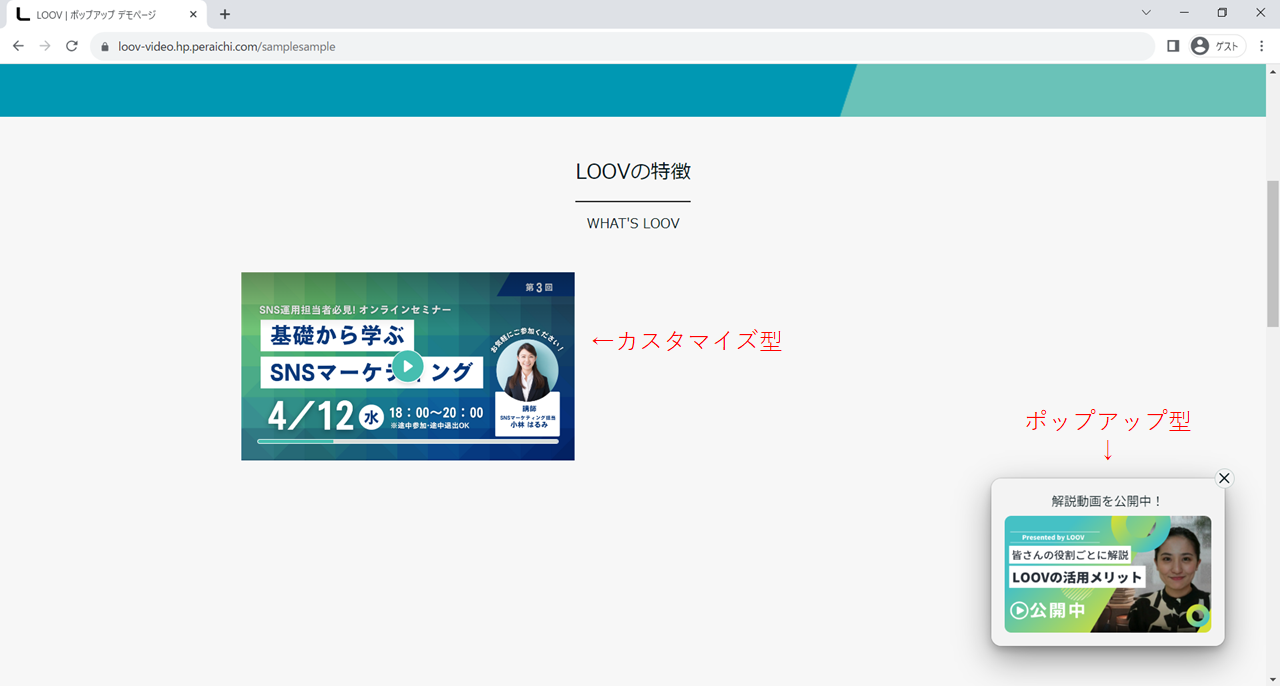Play the SNS marketing seminar video

click(407, 366)
